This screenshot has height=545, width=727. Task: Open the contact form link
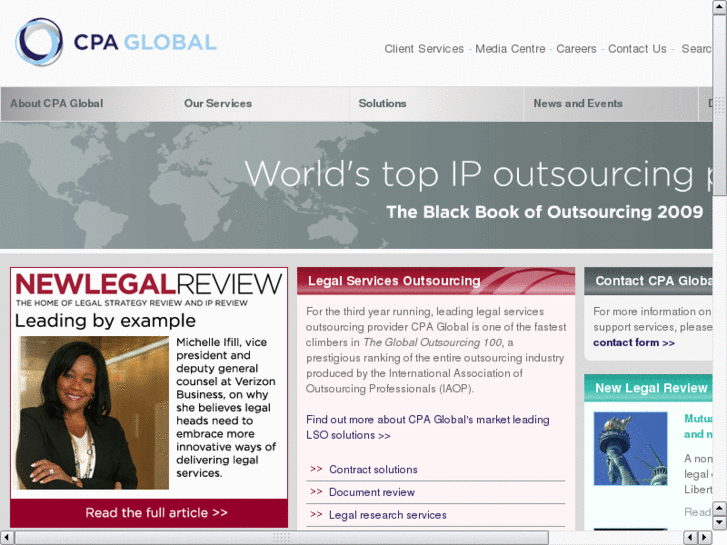click(x=634, y=343)
